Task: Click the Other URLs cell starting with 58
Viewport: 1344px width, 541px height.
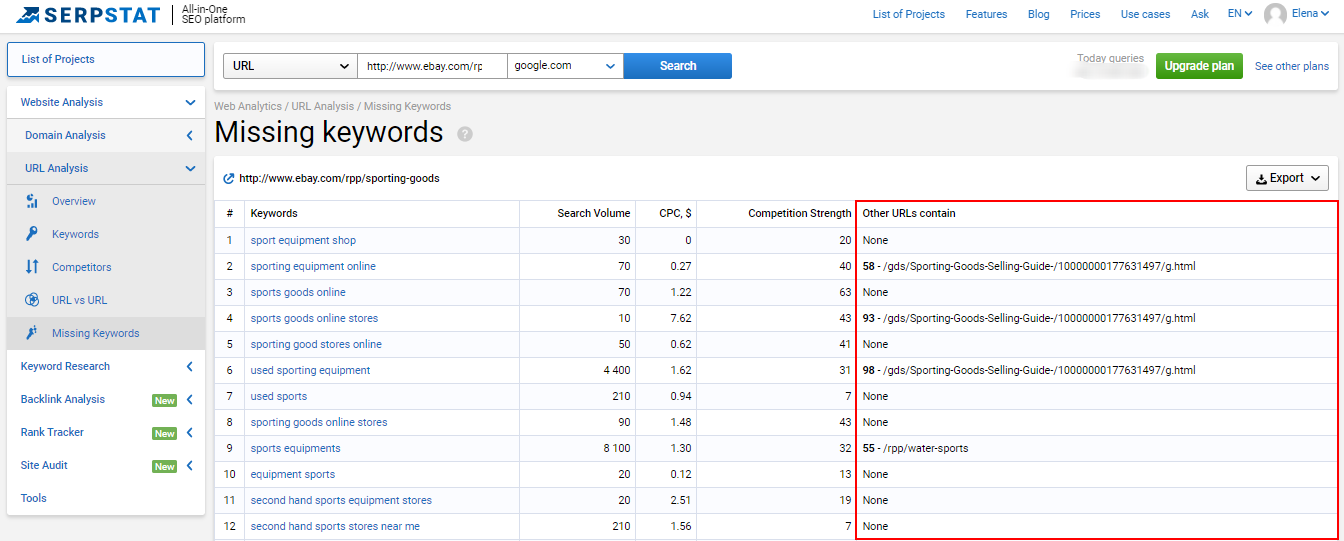Action: tap(1029, 266)
